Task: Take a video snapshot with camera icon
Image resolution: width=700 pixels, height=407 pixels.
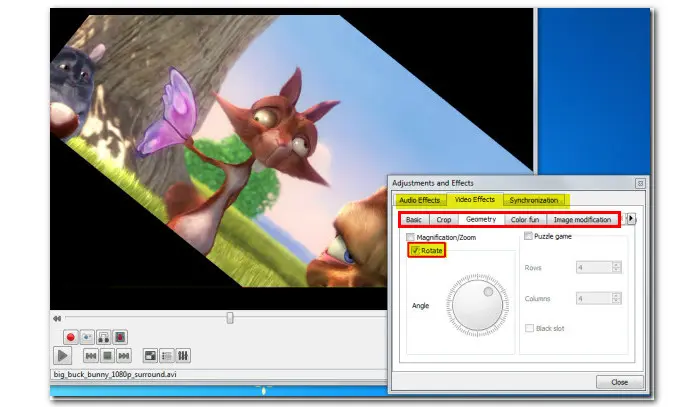Action: 87,337
